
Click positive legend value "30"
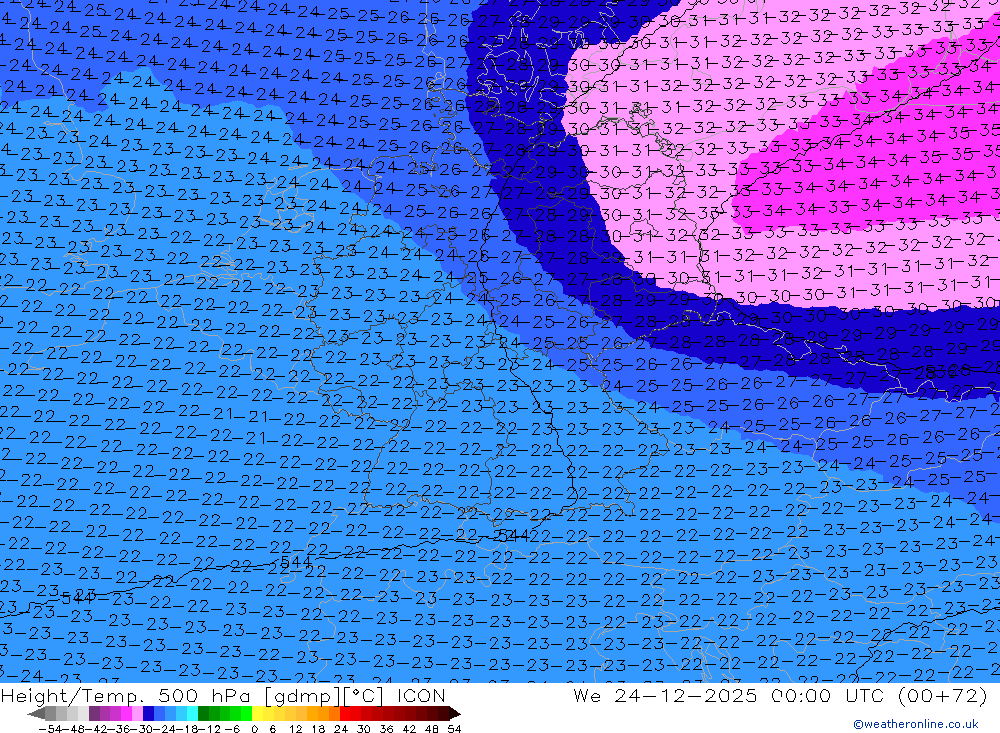[364, 729]
